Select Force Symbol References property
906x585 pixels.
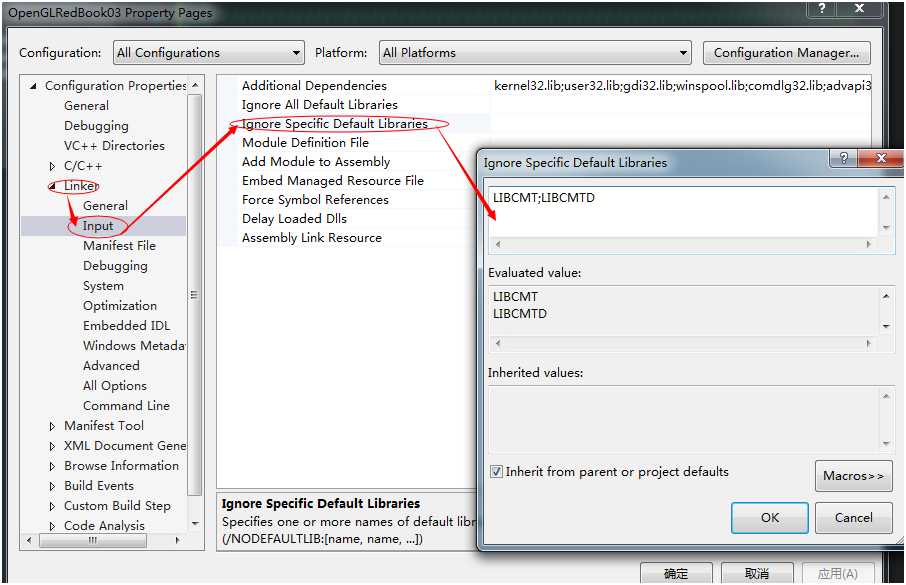tap(315, 200)
